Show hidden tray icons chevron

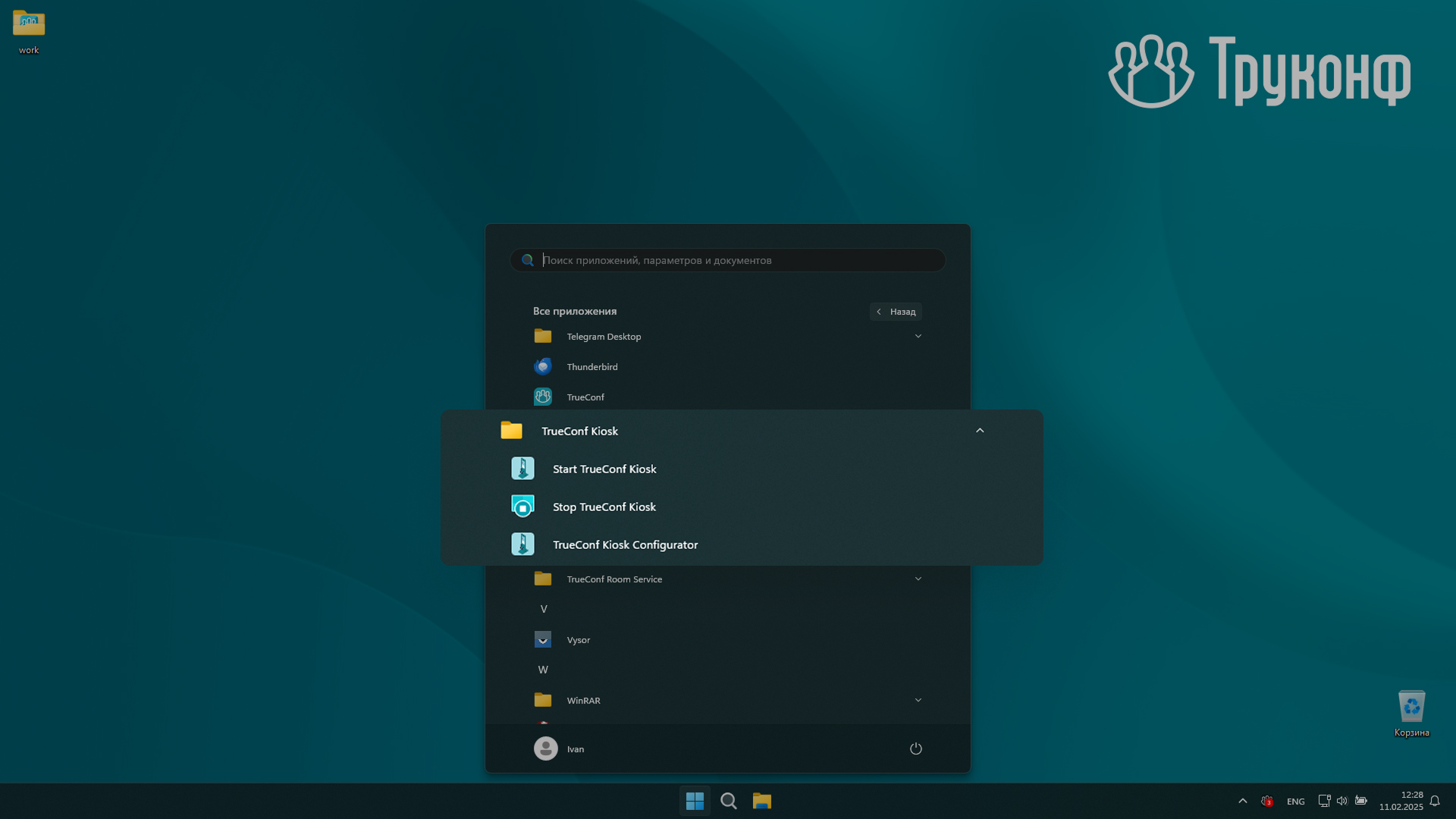point(1243,801)
